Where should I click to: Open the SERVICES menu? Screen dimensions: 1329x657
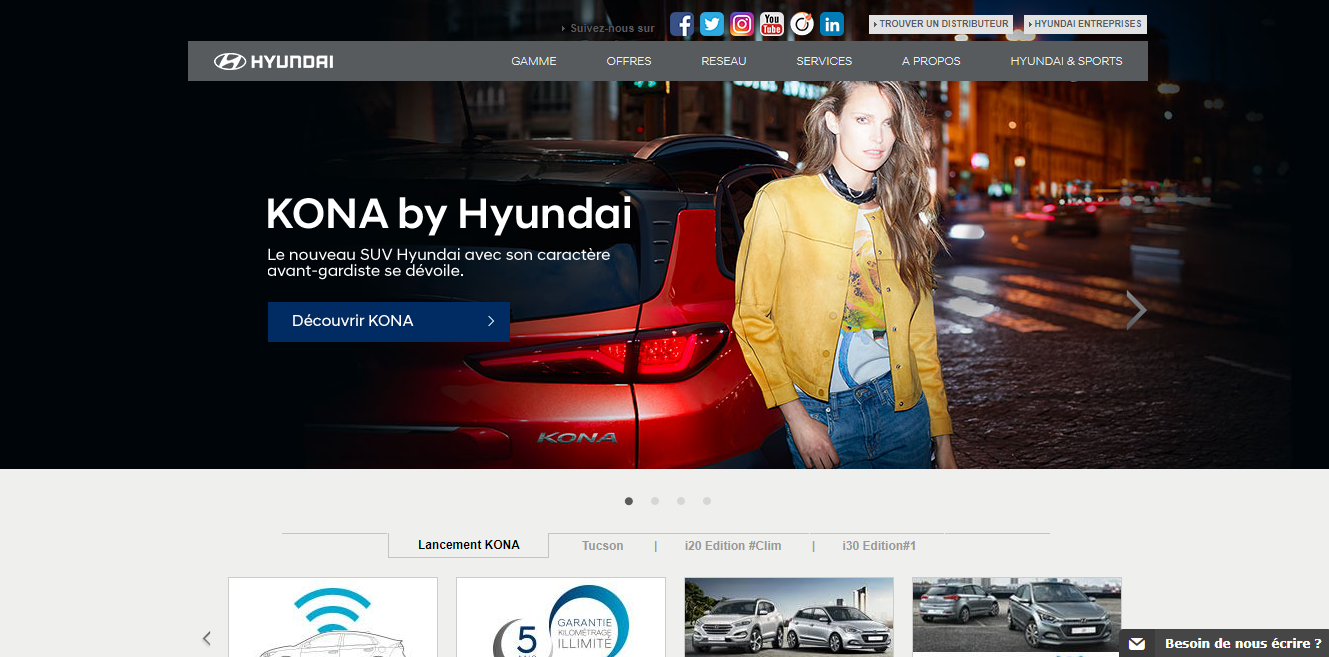pos(824,61)
